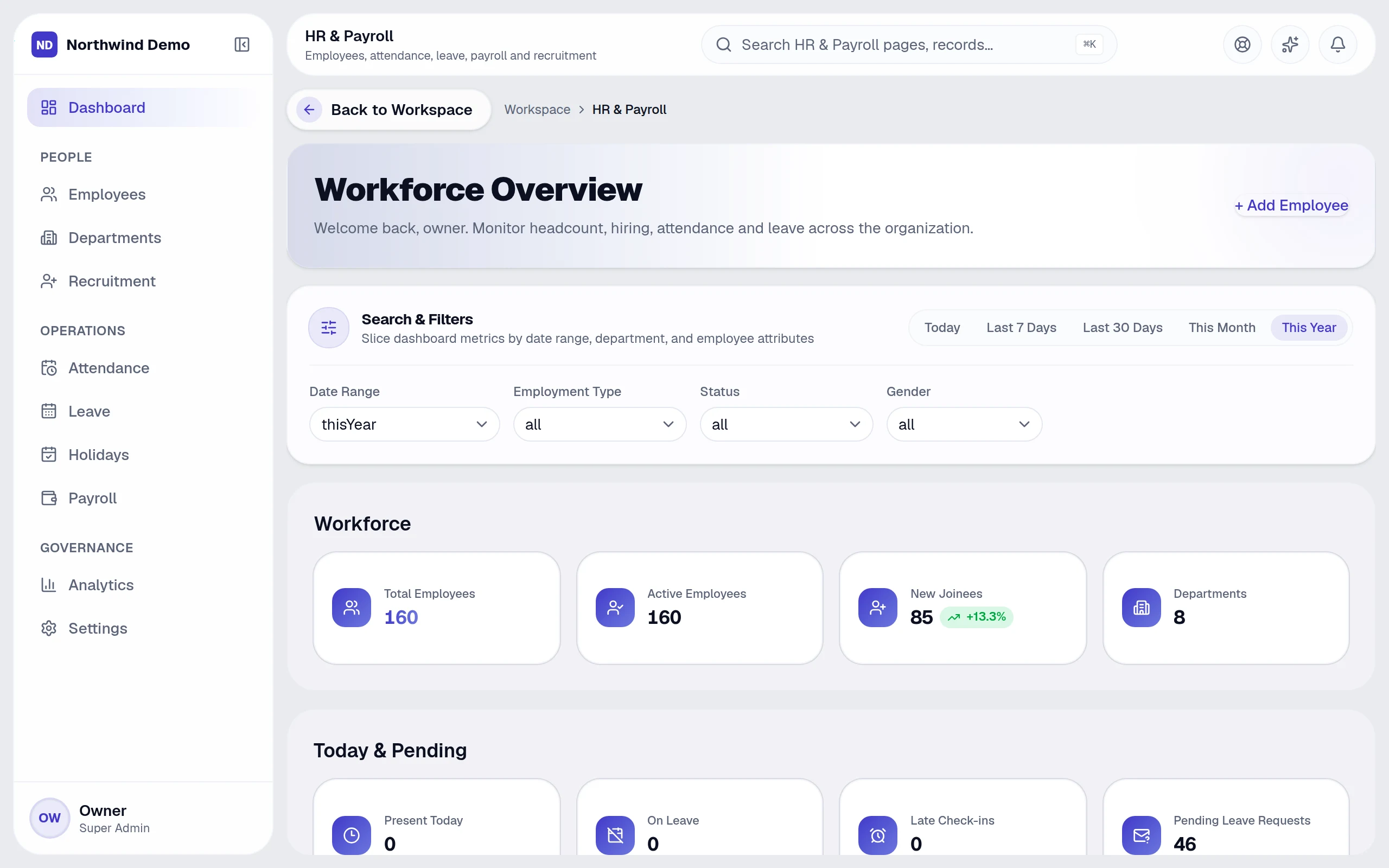The width and height of the screenshot is (1389, 868).
Task: Click the +13.3% trend badge
Action: coord(976,617)
